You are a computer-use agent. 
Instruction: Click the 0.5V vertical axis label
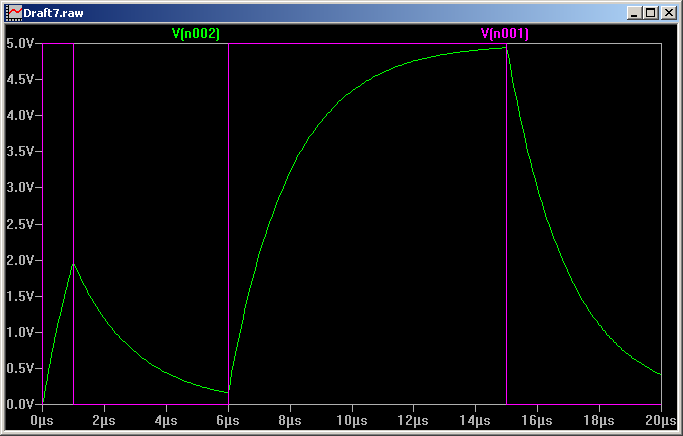click(20, 368)
